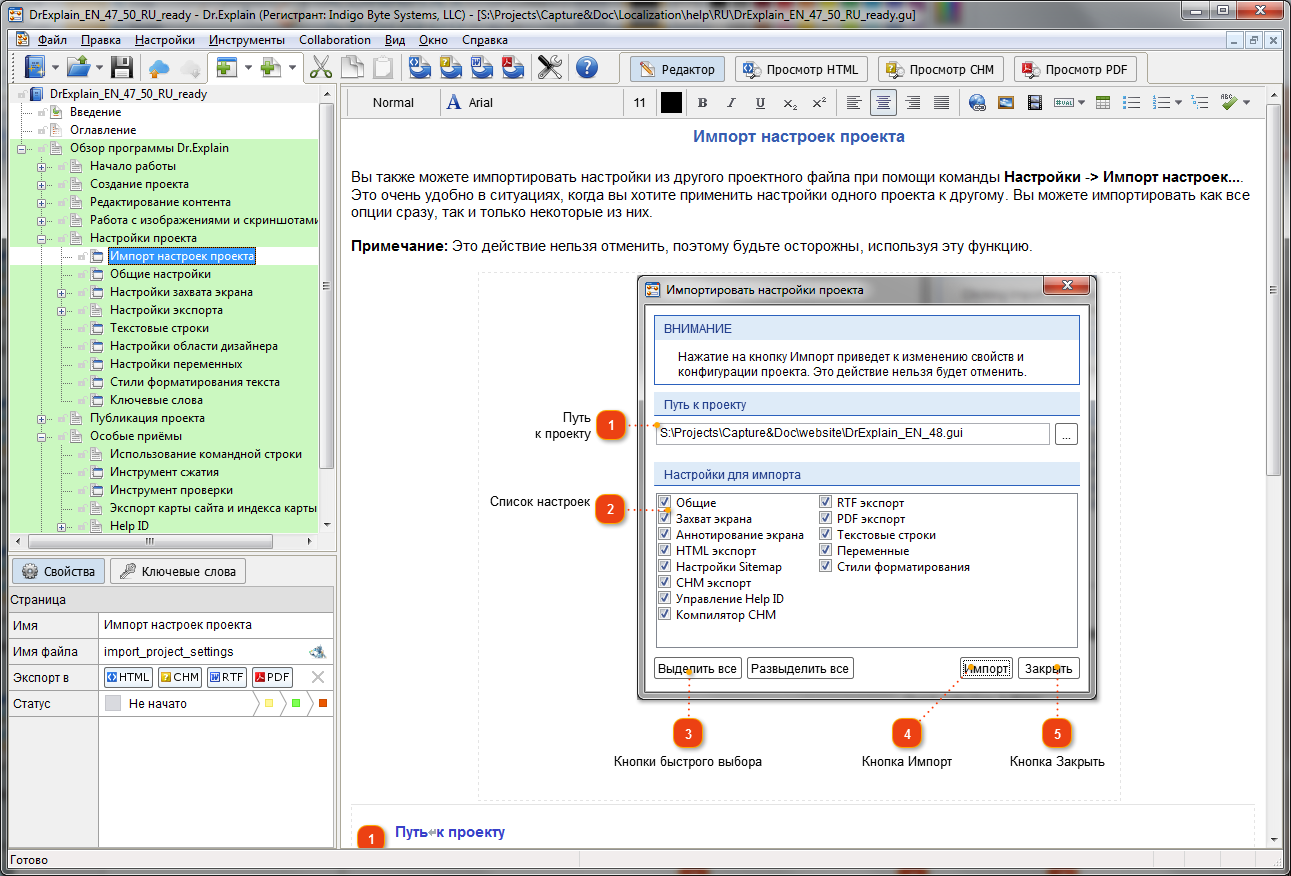Open the Файл menu

(52, 40)
